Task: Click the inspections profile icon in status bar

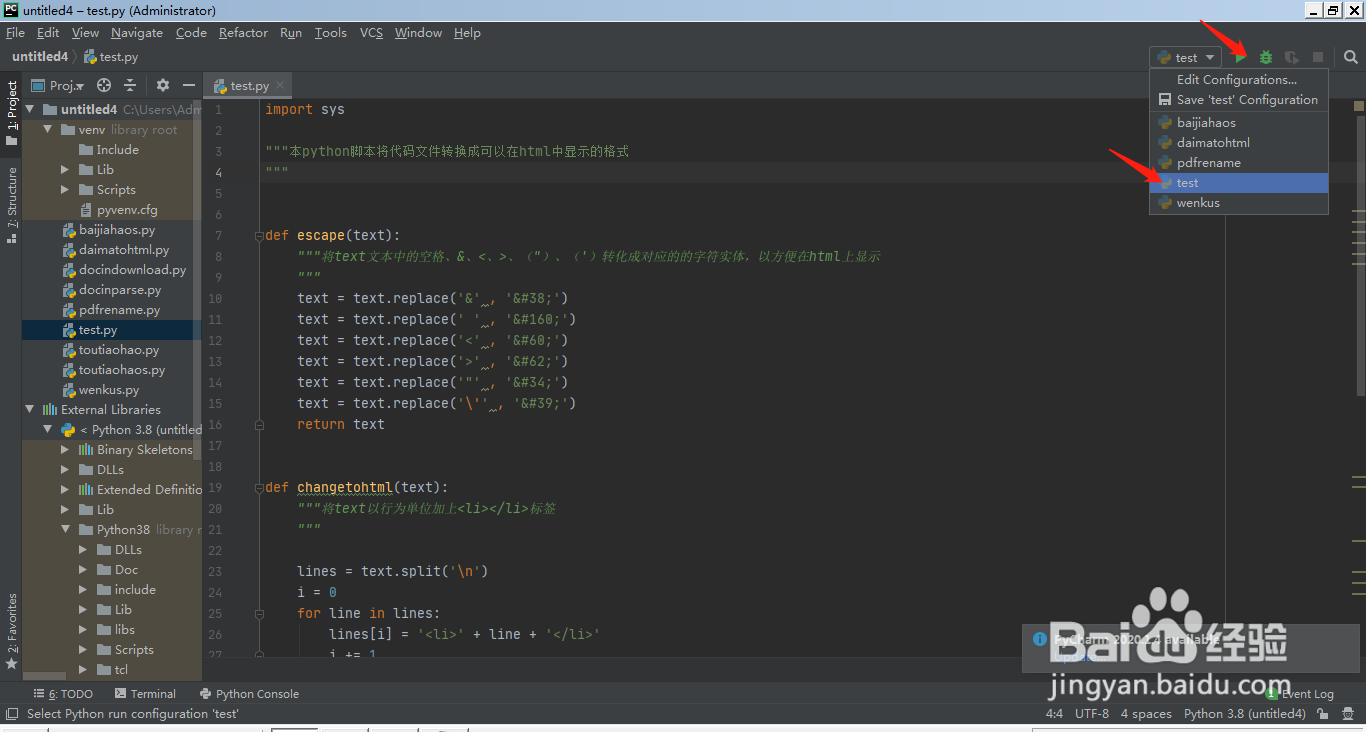Action: tap(1347, 714)
